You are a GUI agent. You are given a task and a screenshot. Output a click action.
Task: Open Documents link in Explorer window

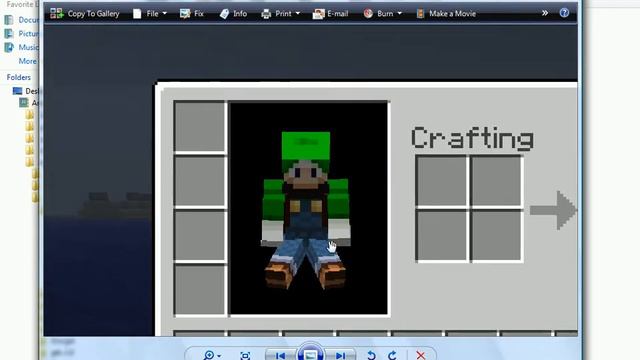click(x=29, y=20)
